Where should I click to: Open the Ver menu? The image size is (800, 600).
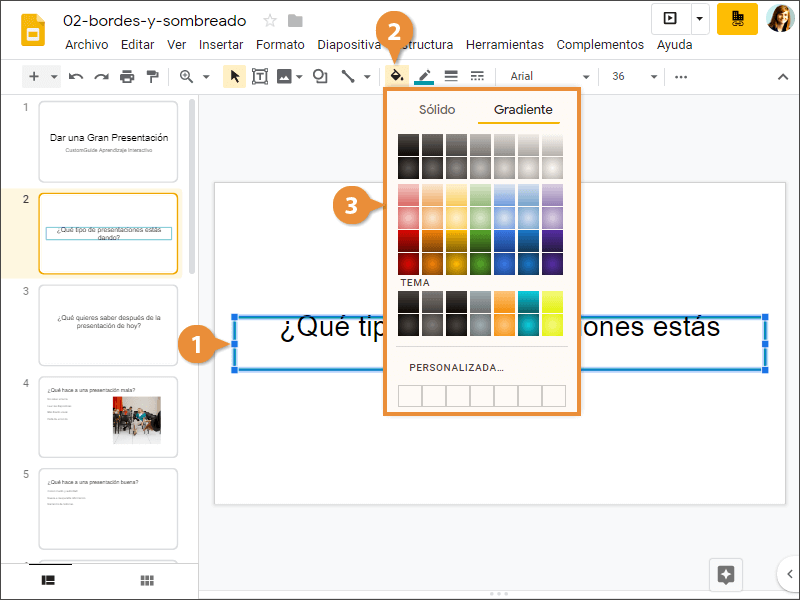coord(177,45)
